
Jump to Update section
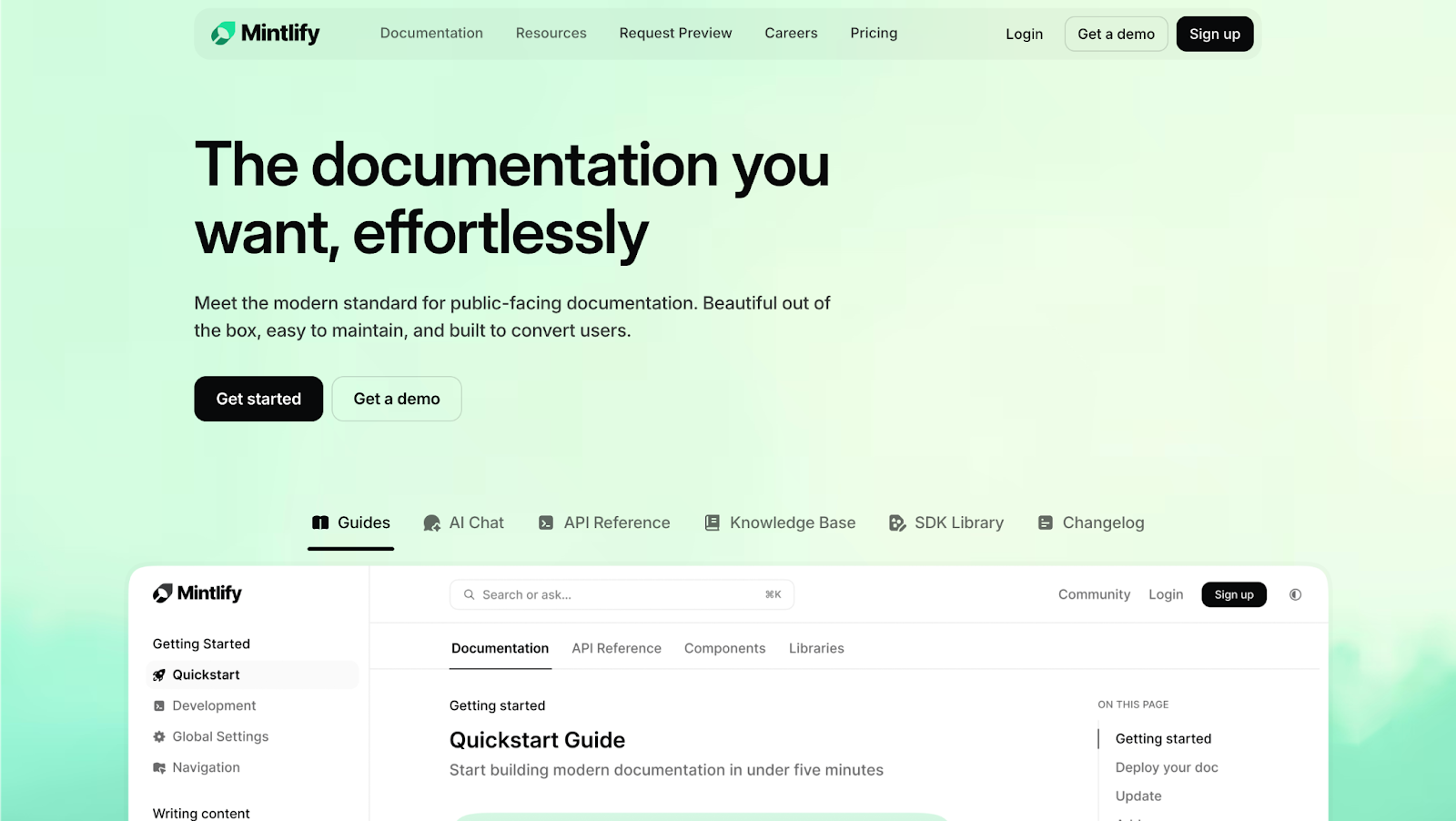point(1138,796)
